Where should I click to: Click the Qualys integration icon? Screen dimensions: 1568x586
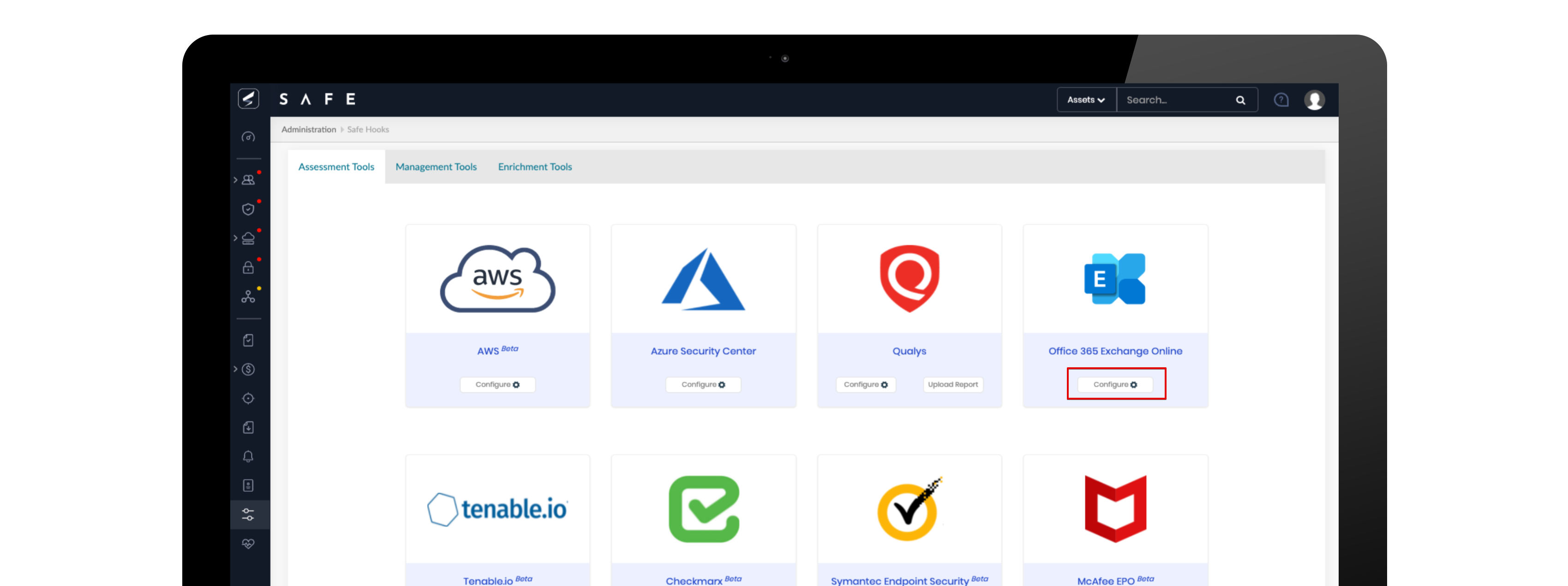point(908,279)
